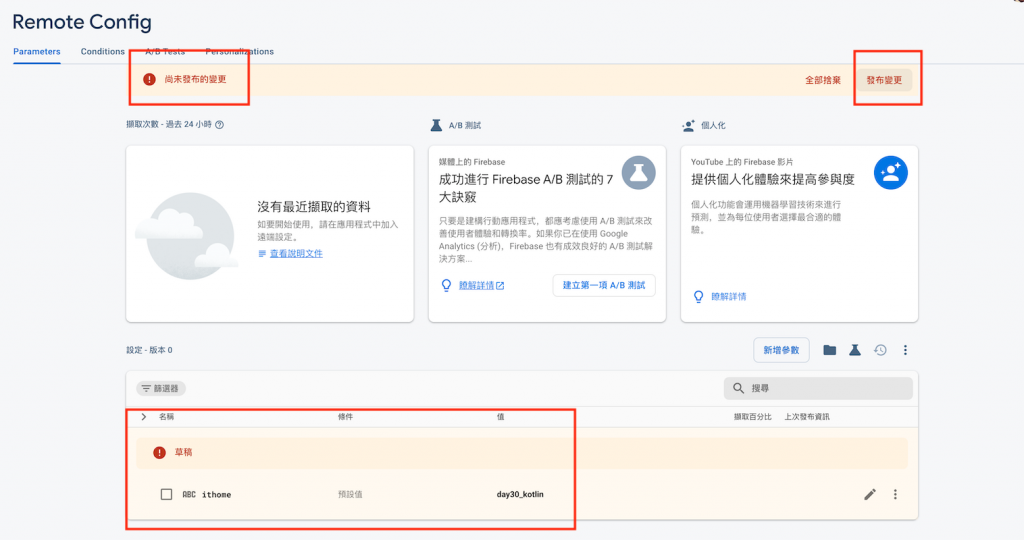Click the help icon beside 擷取次數
Viewport: 1024px width, 540px height.
(x=219, y=125)
